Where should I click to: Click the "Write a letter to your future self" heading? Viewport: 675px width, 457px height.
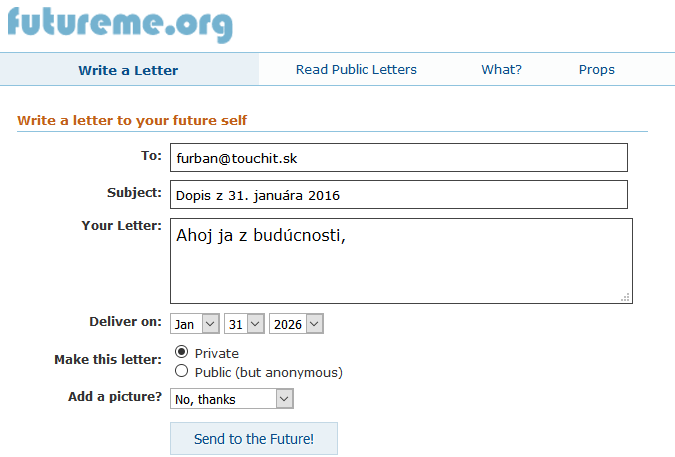(132, 121)
